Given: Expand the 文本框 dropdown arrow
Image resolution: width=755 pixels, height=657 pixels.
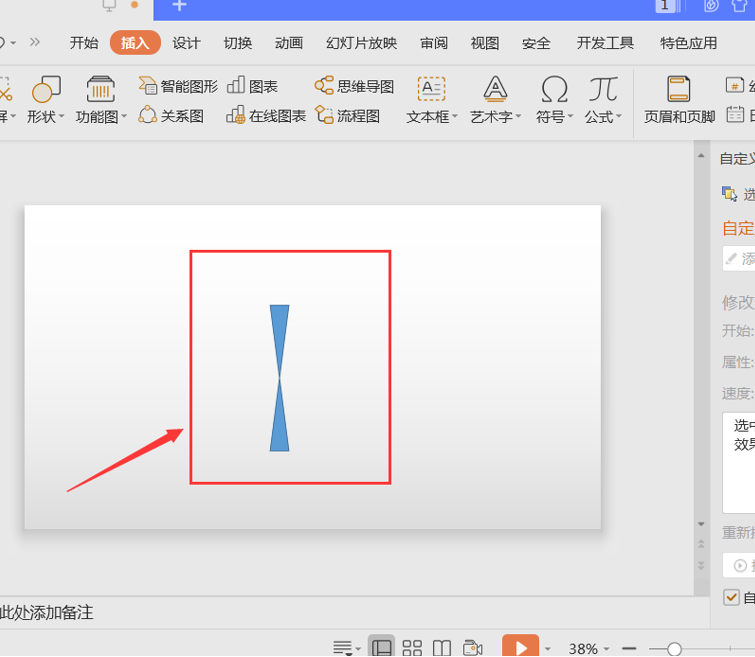Looking at the screenshot, I should 455,116.
